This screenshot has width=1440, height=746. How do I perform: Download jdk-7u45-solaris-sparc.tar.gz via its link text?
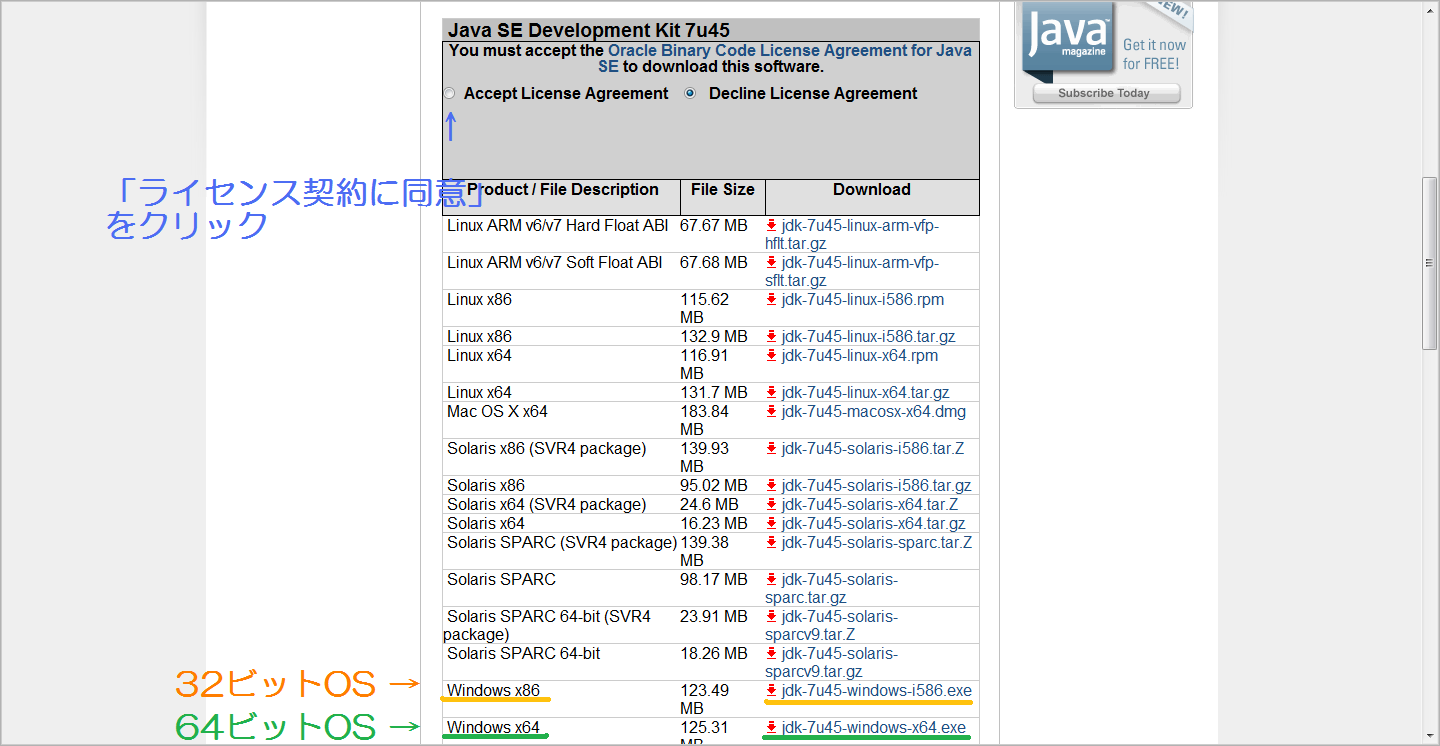832,589
